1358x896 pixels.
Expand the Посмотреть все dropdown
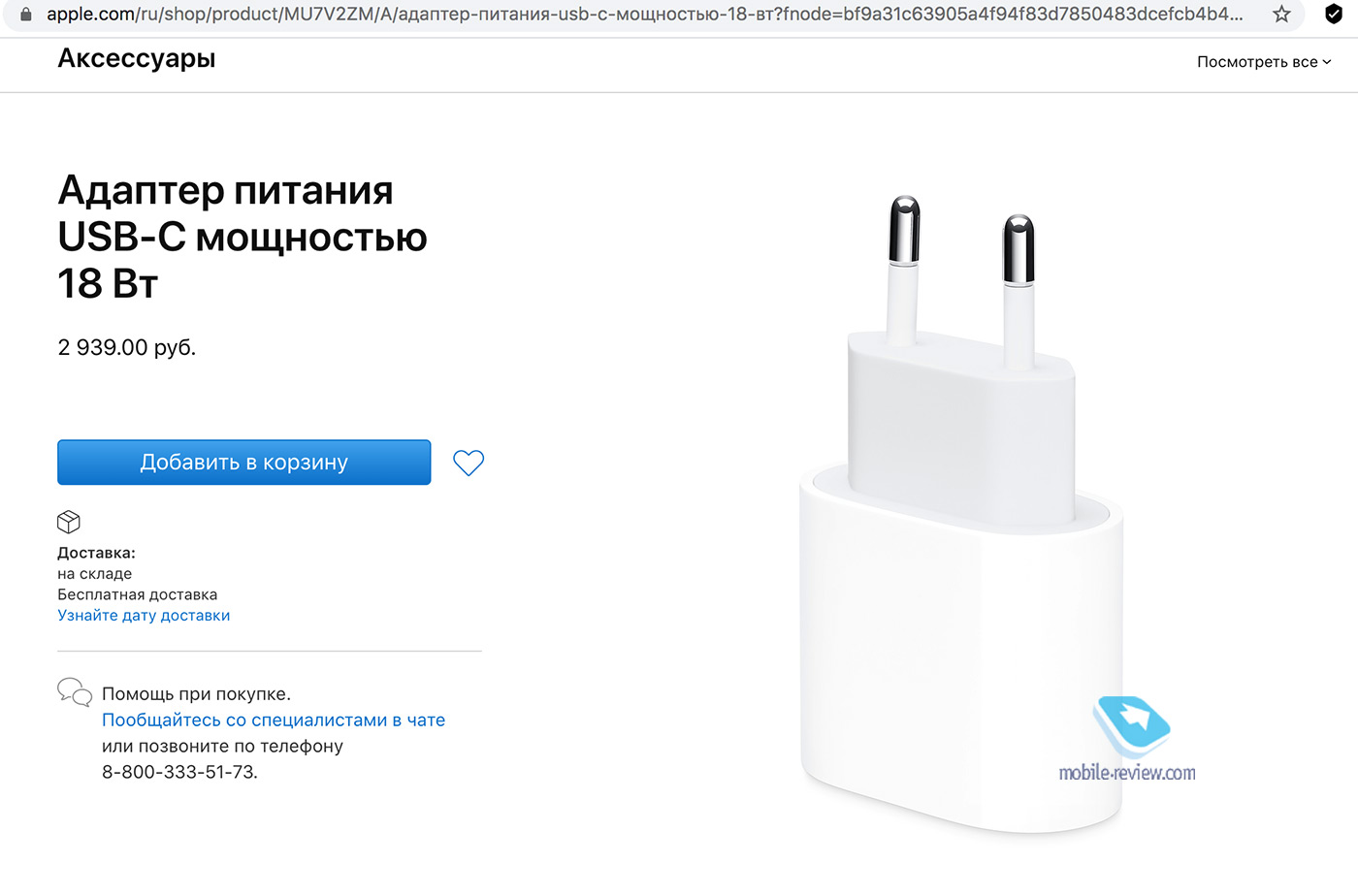click(x=1264, y=62)
